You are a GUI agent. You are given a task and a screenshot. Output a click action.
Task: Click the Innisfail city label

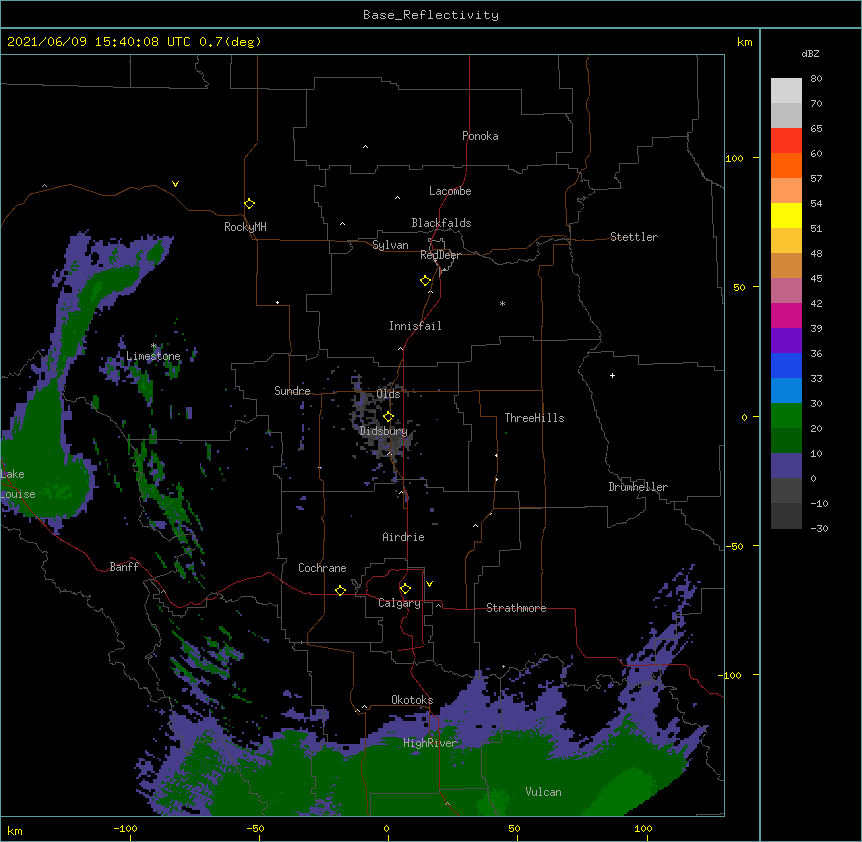tap(415, 326)
